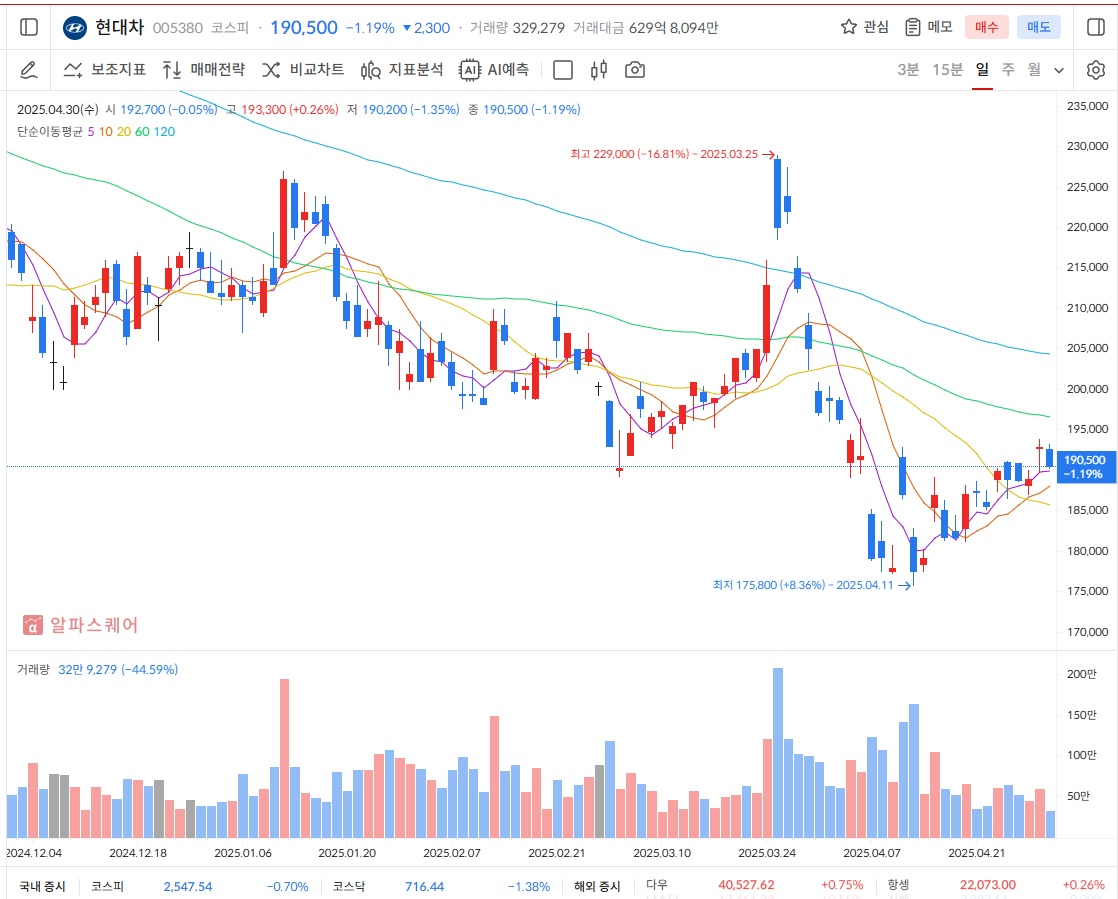Toggle the left sidebar panel icon
The height and width of the screenshot is (899, 1118).
(29, 27)
